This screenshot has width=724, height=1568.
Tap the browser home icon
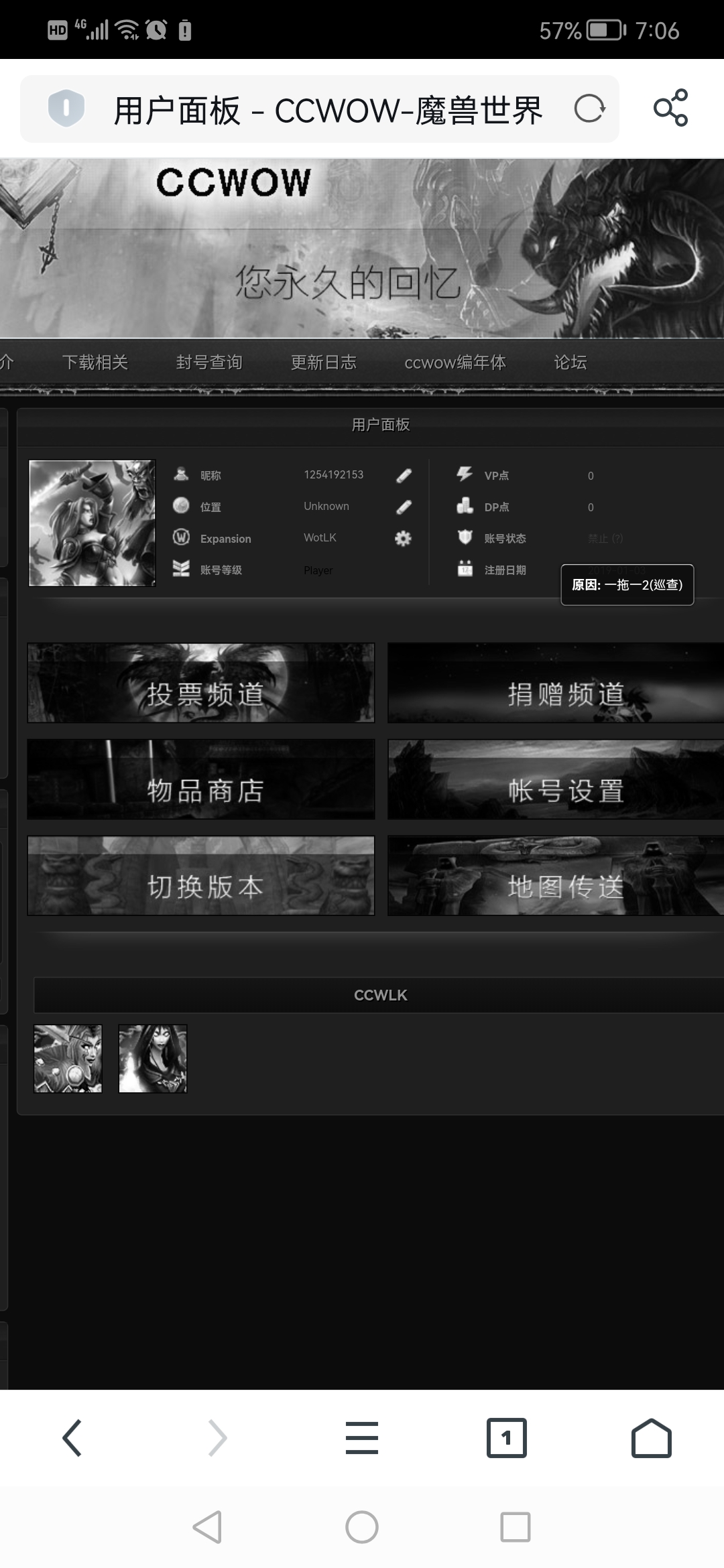click(x=651, y=1438)
